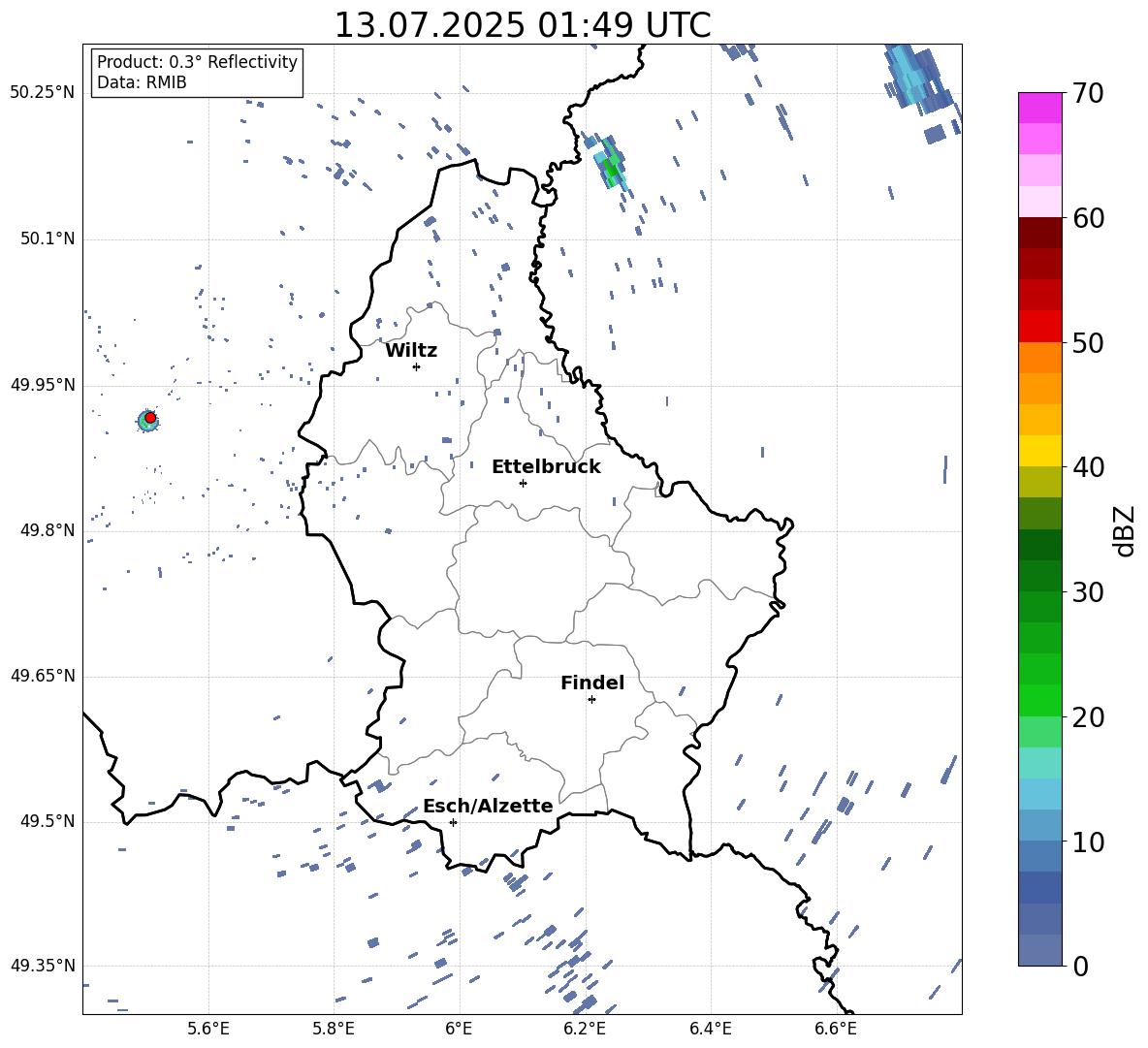Click the Data: RMIB text
1148x1048 pixels.
point(142,82)
